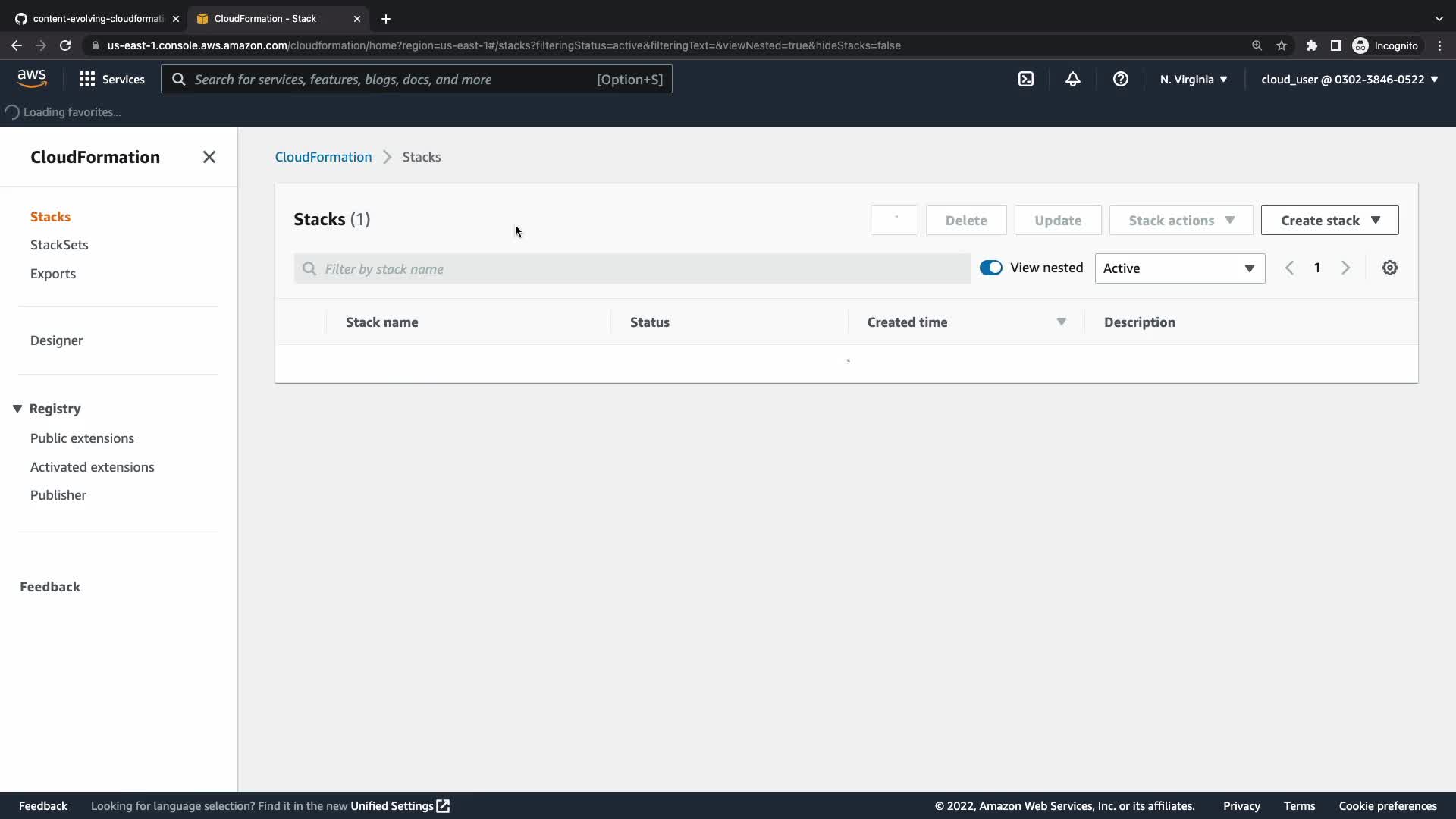Image resolution: width=1456 pixels, height=819 pixels.
Task: Bookmark this page with star icon
Action: (1282, 45)
